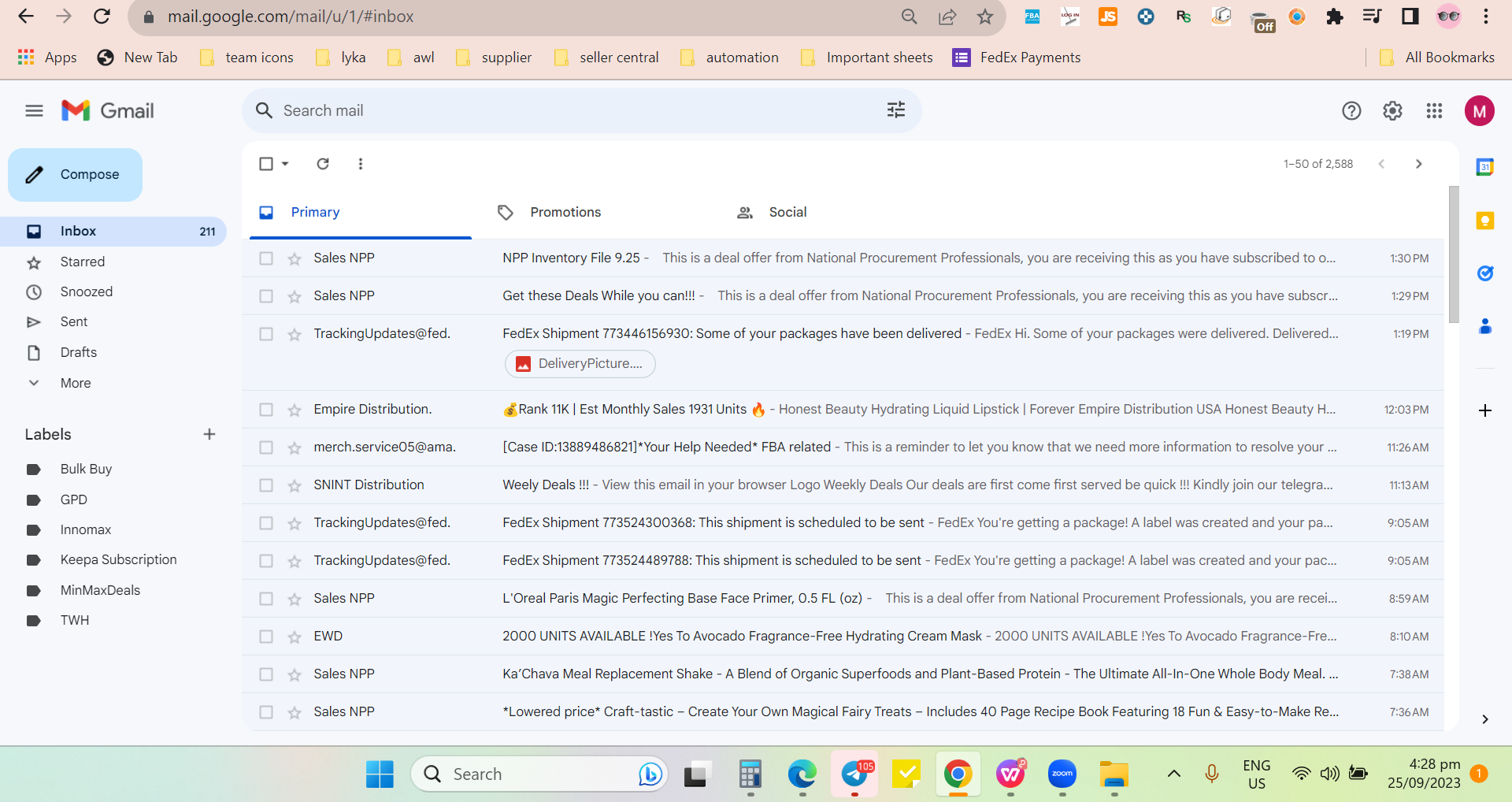This screenshot has height=802, width=1512.
Task: Open the All Bookmarks folder
Action: click(x=1437, y=58)
